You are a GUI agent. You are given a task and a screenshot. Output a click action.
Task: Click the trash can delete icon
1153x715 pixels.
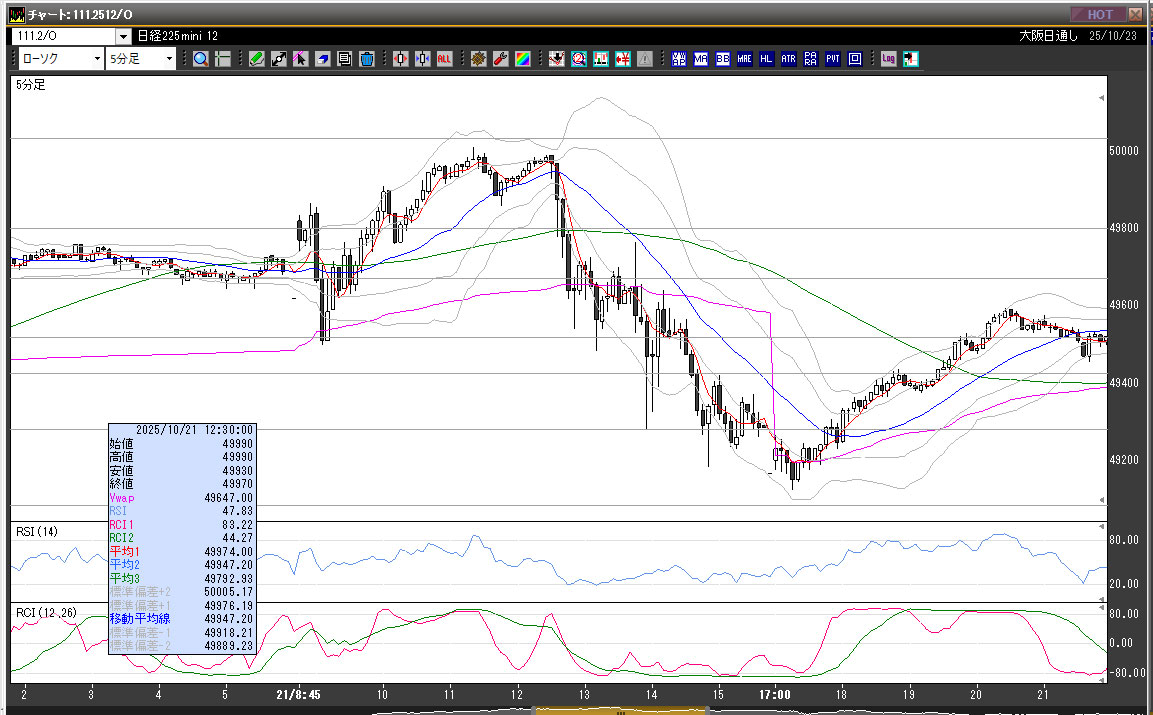pyautogui.click(x=367, y=59)
